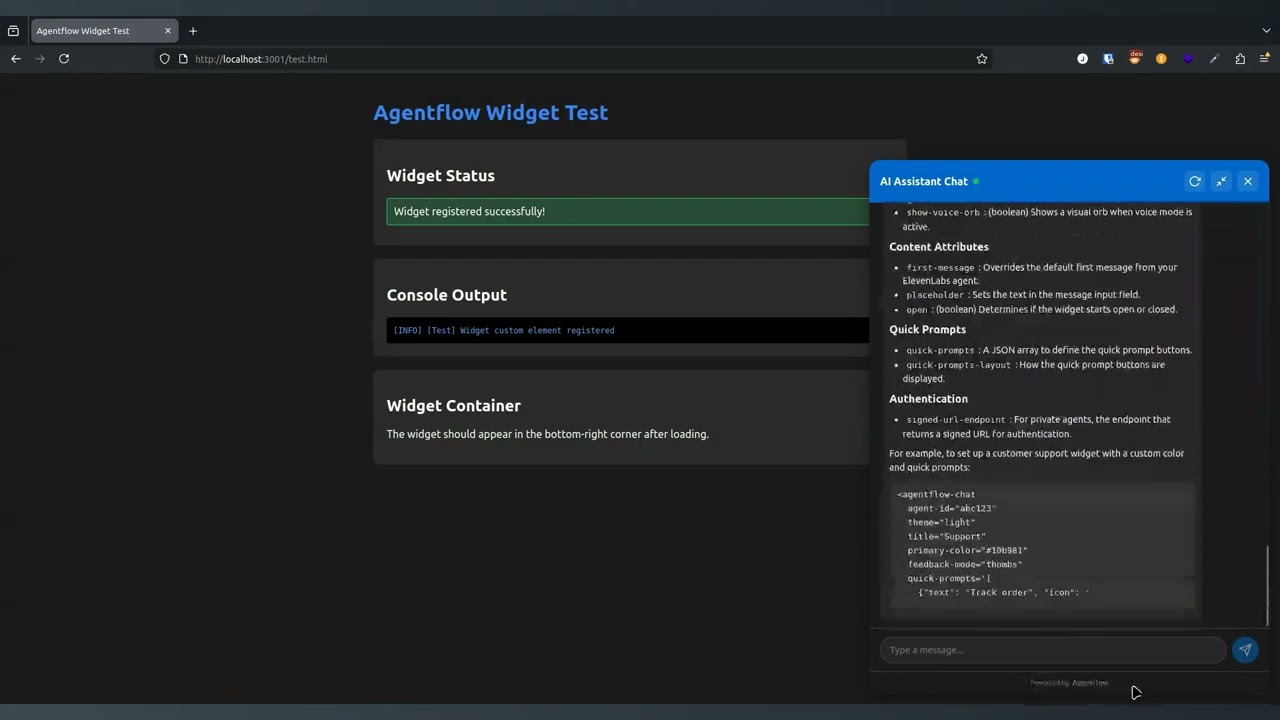This screenshot has height=720, width=1280.
Task: Bookmark this page with the star
Action: (x=982, y=59)
